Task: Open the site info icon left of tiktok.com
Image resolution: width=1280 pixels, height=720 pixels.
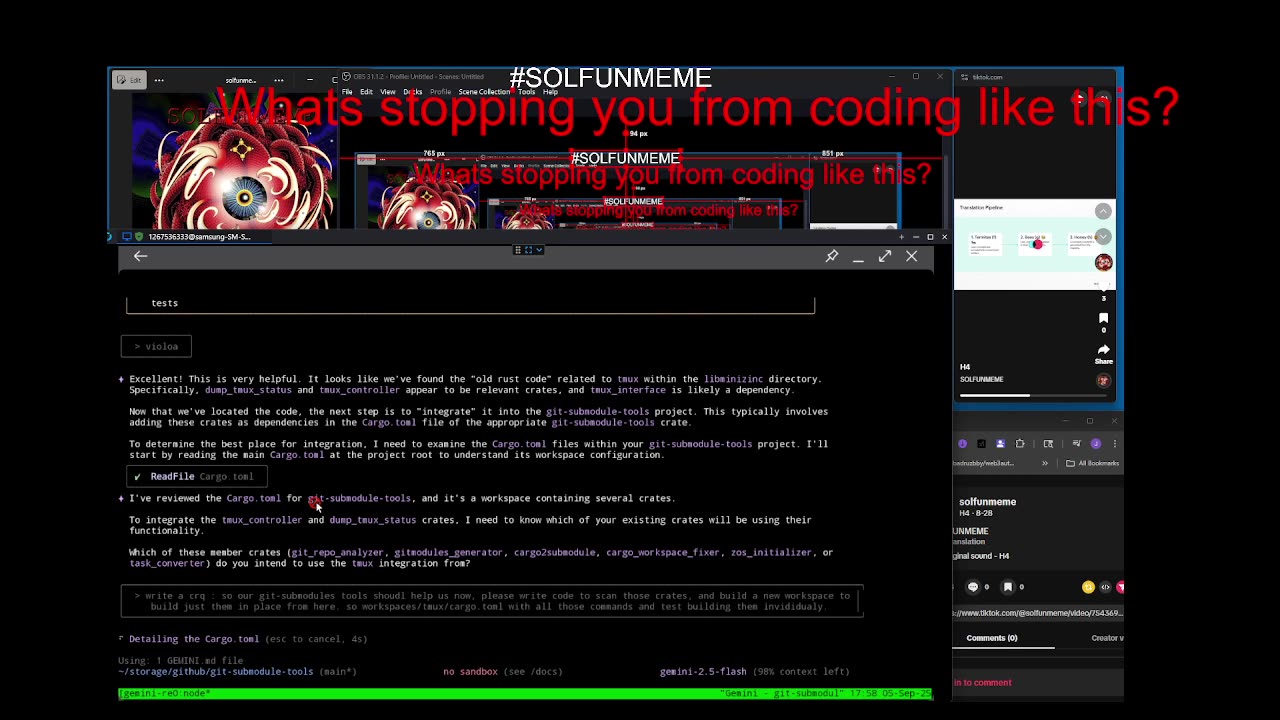Action: (964, 77)
